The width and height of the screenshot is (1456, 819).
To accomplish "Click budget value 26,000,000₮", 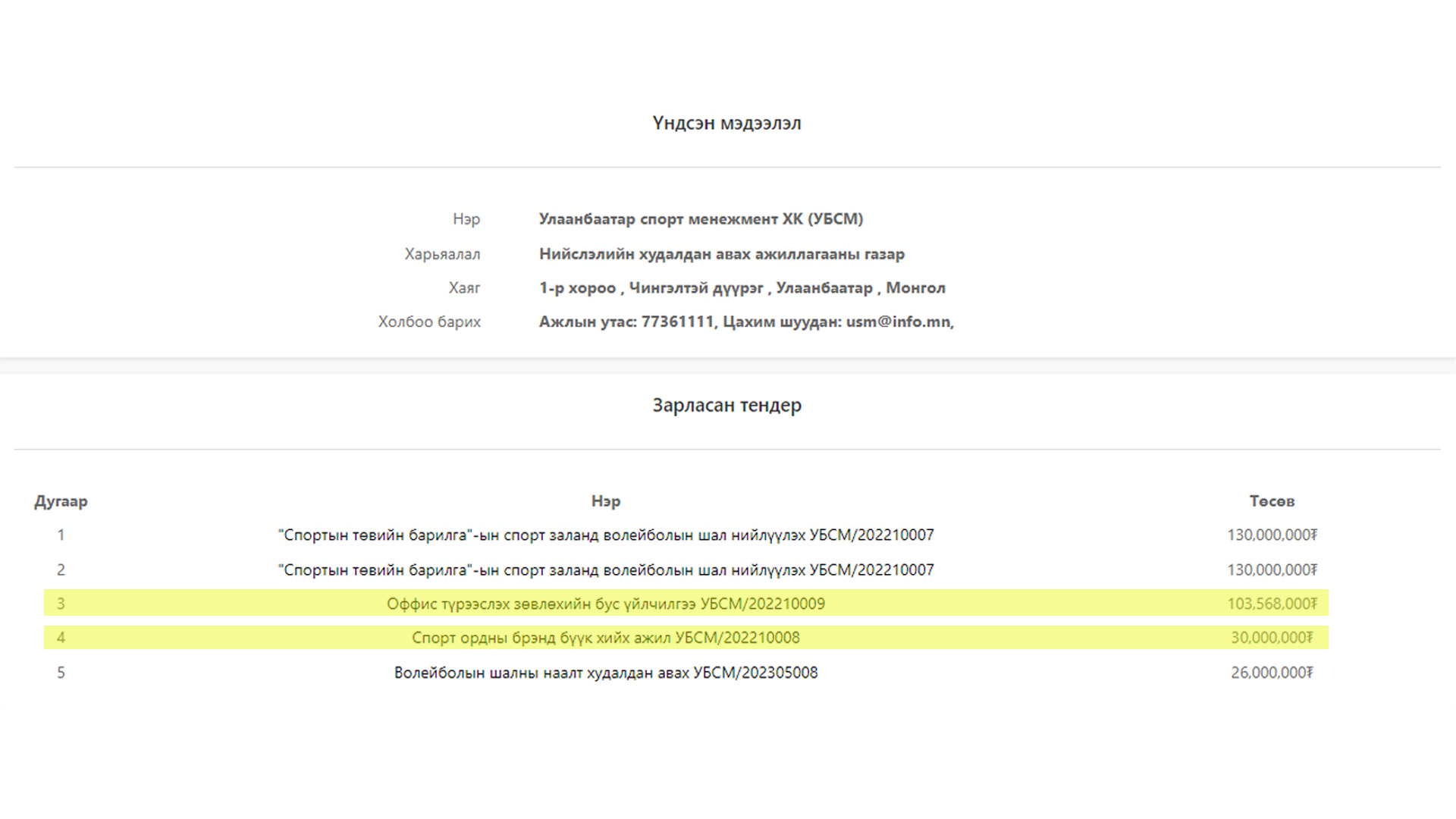I will click(1272, 673).
